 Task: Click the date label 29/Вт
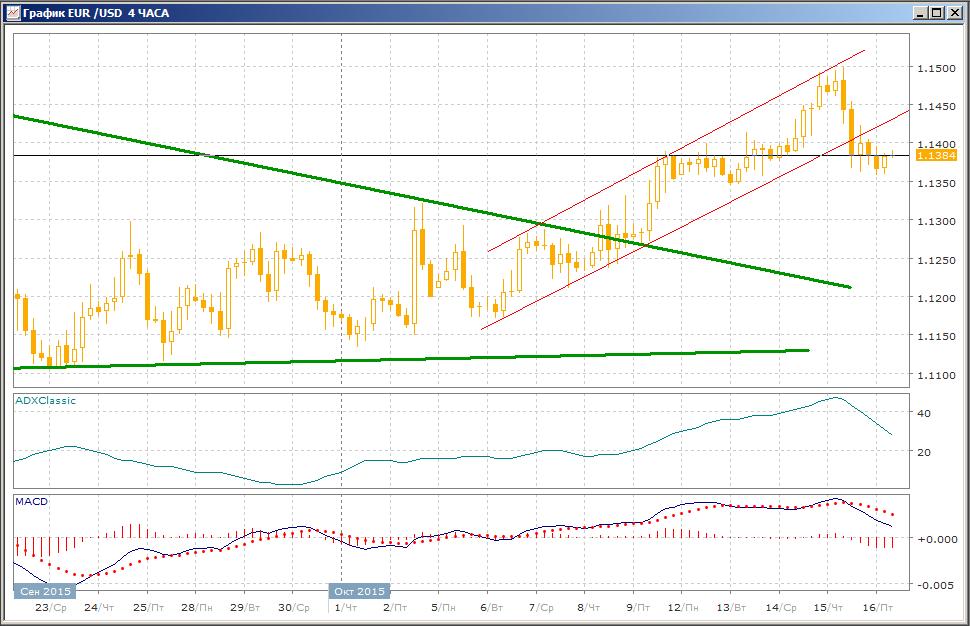coord(245,607)
